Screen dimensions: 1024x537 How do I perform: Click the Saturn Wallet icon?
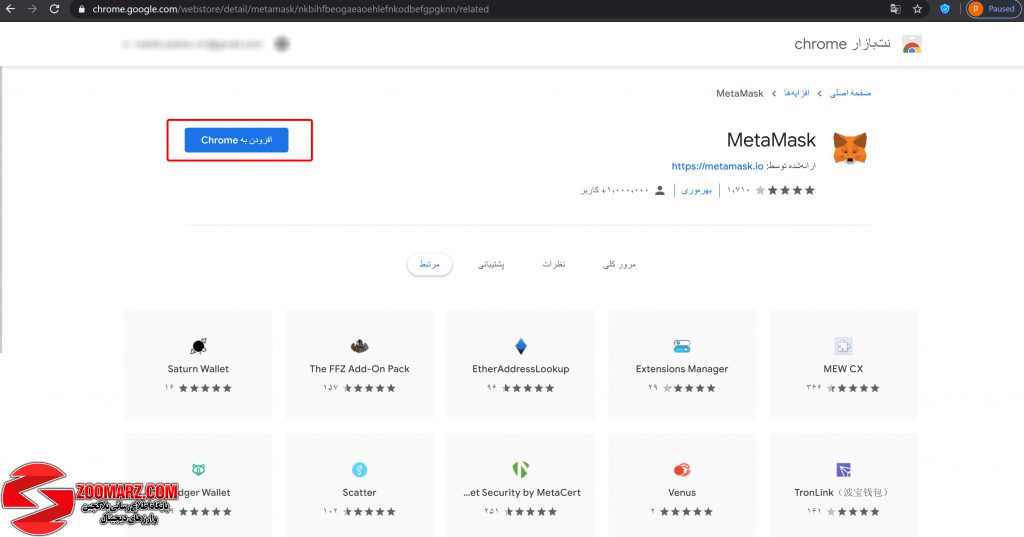click(199, 346)
